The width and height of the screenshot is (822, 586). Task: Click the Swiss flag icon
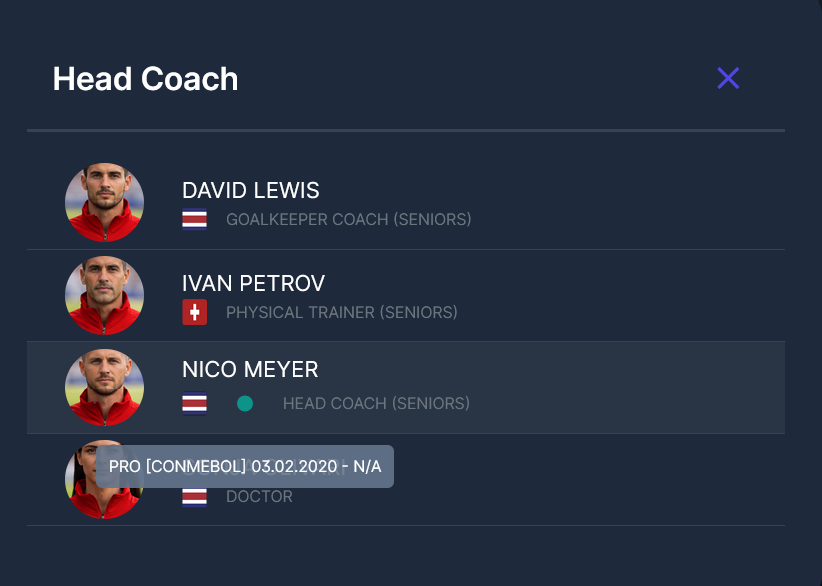[194, 312]
